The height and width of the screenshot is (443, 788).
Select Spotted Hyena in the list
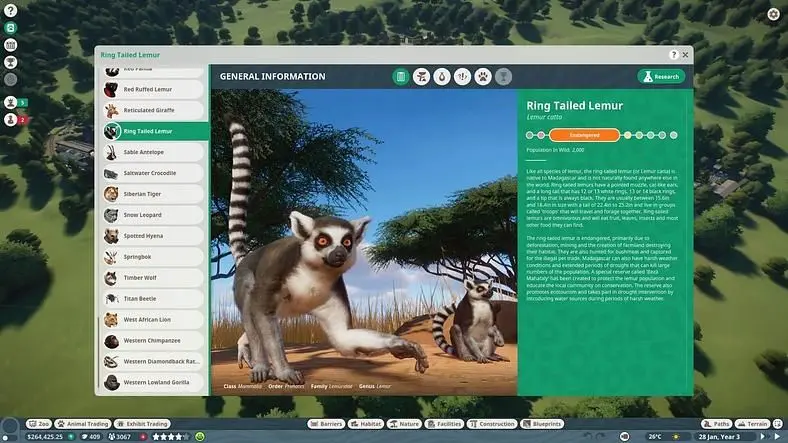154,236
